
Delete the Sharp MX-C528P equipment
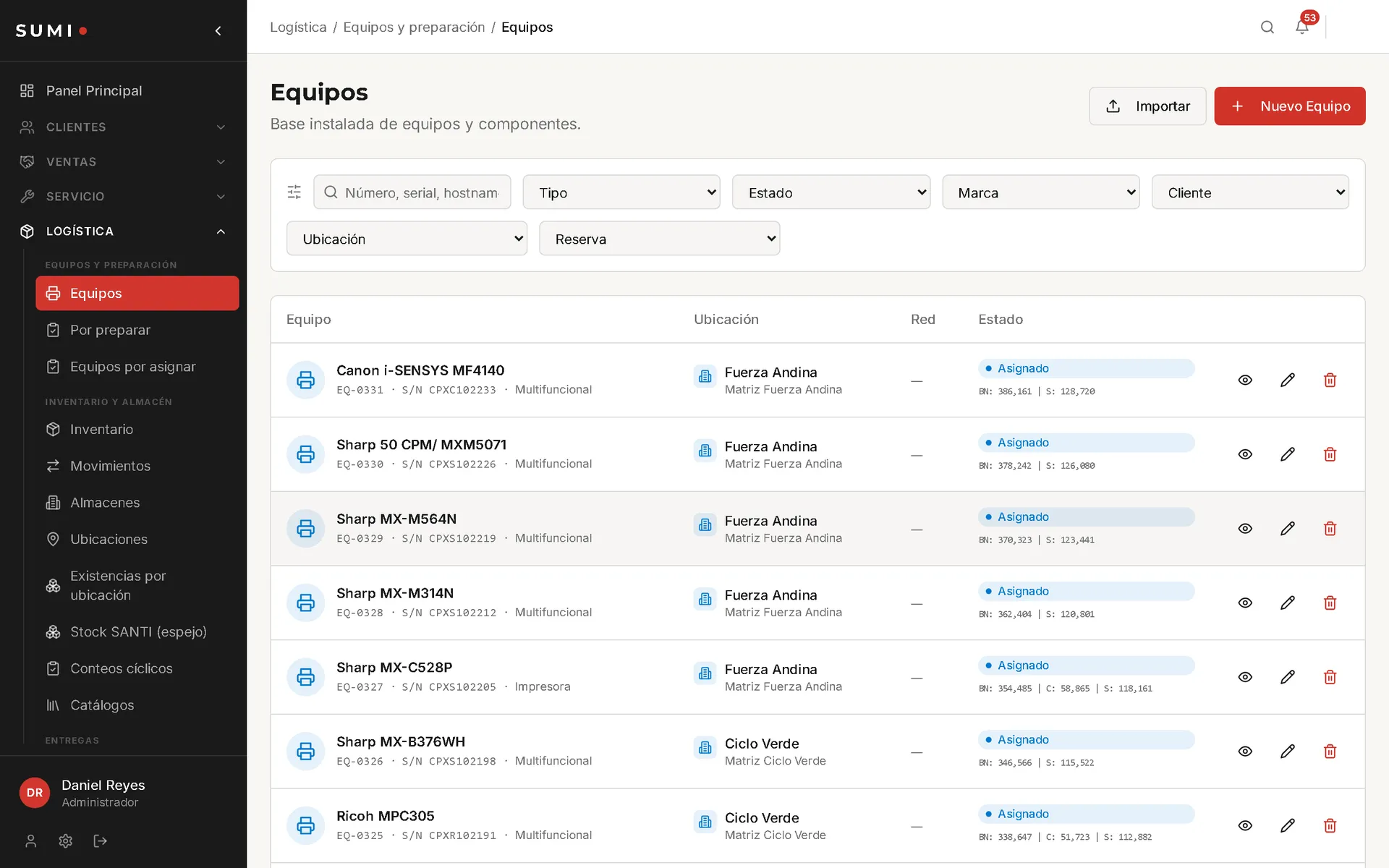pos(1330,677)
